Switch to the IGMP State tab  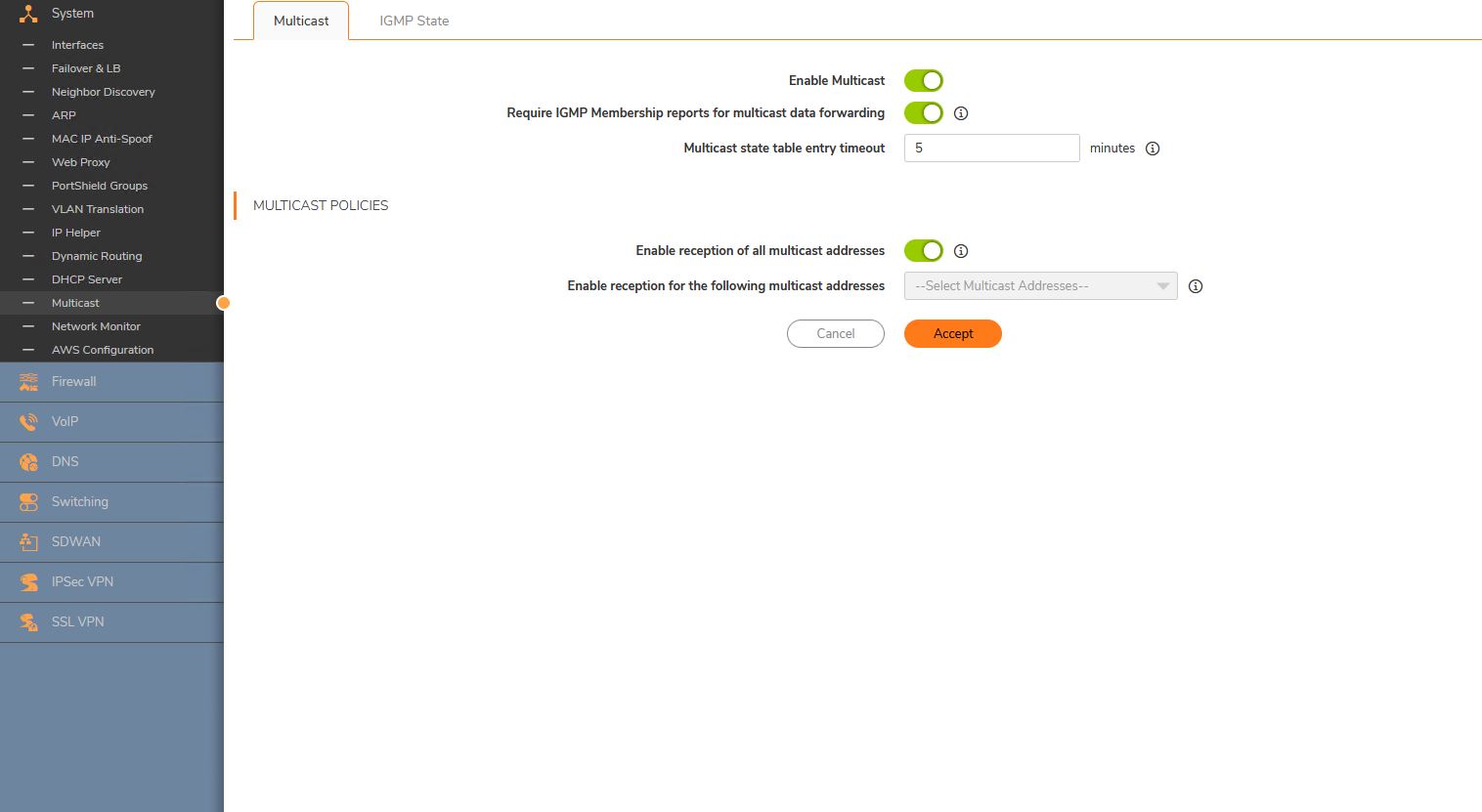click(414, 21)
